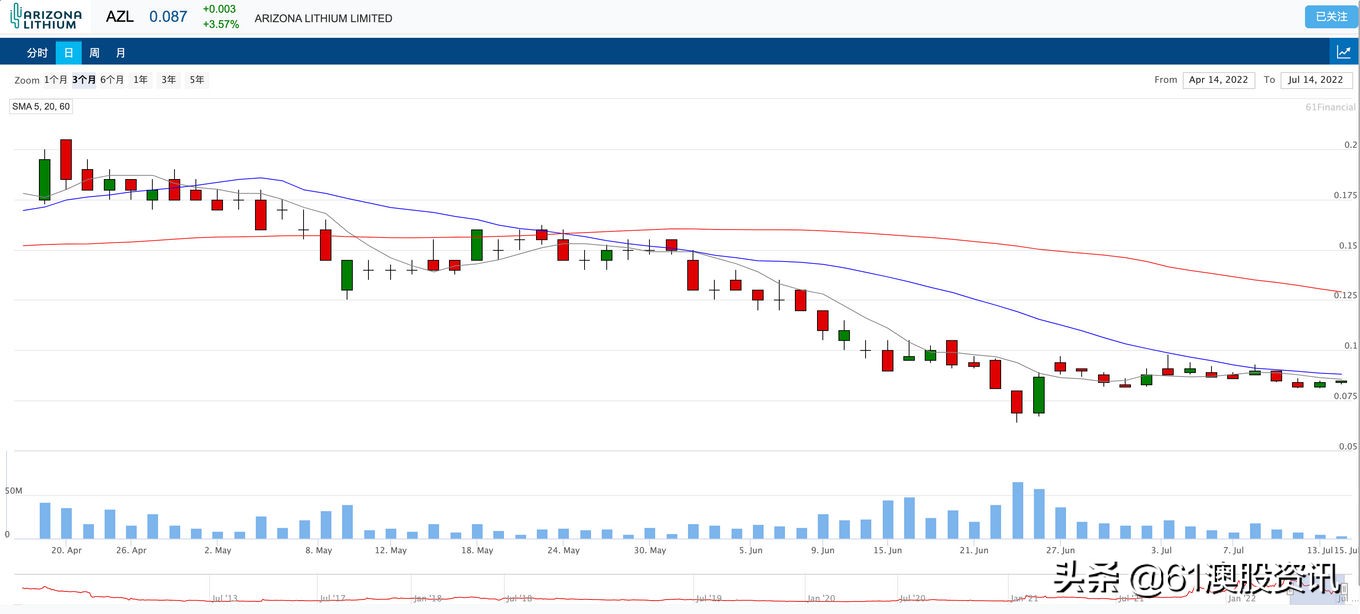Zoom chart to 3年 range
The image size is (1360, 614).
pos(169,80)
